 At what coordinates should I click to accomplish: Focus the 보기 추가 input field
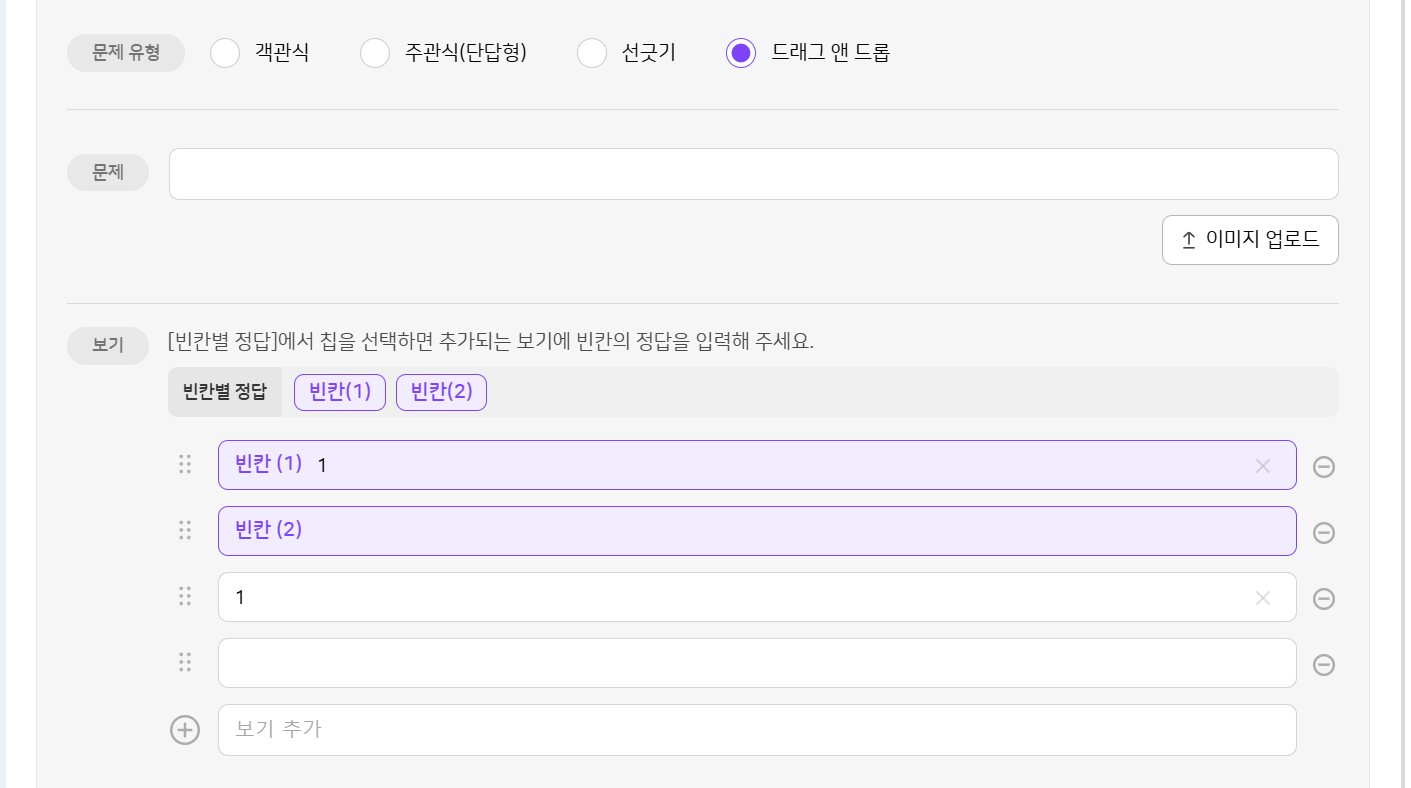[757, 730]
